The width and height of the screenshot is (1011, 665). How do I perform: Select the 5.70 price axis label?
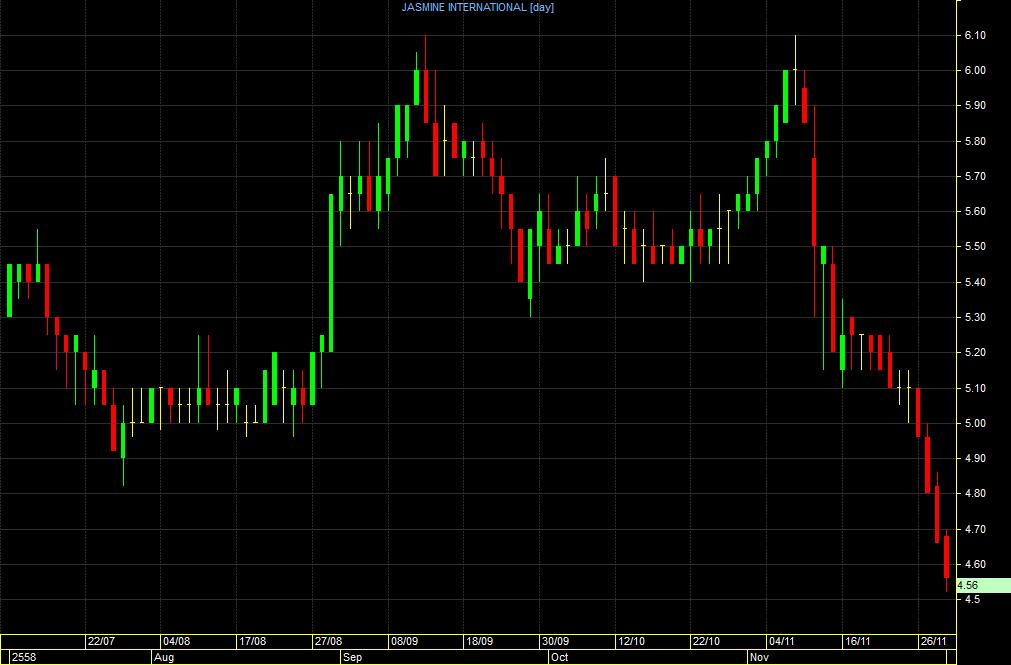tap(975, 176)
